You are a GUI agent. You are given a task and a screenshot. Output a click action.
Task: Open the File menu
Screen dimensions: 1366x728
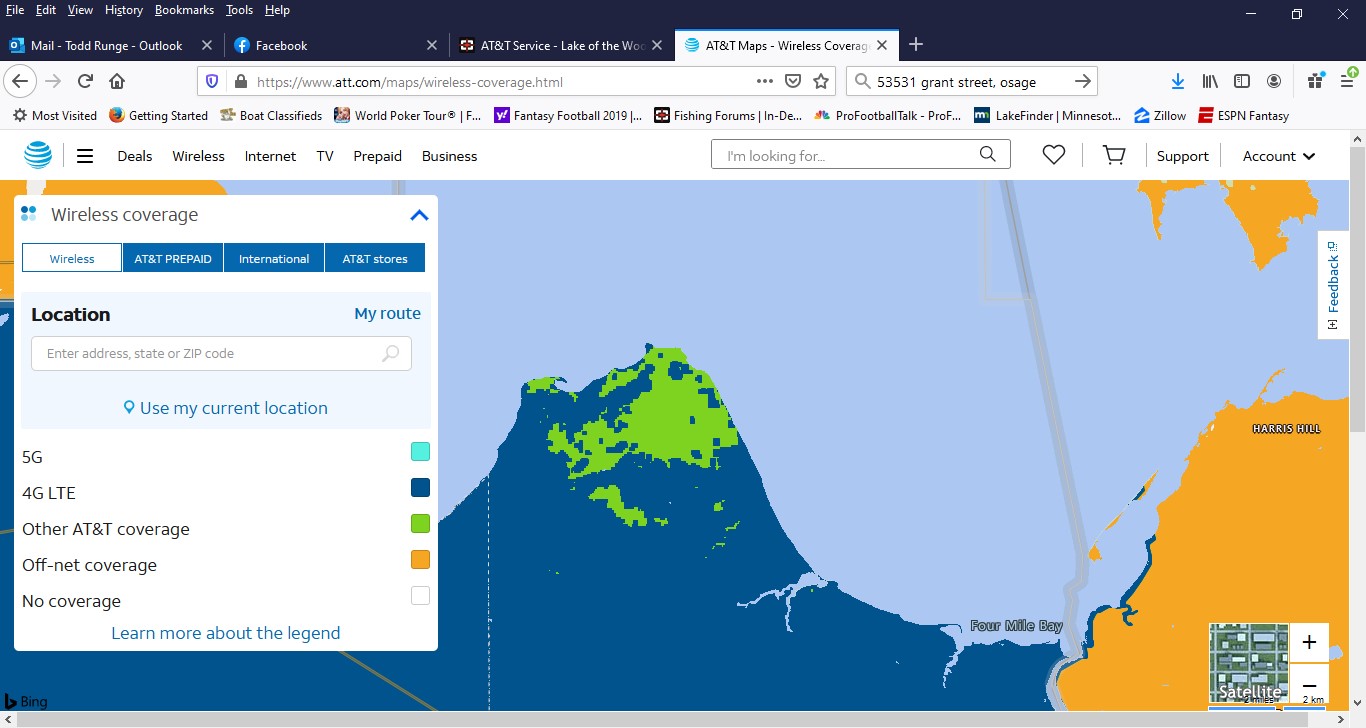pyautogui.click(x=15, y=10)
